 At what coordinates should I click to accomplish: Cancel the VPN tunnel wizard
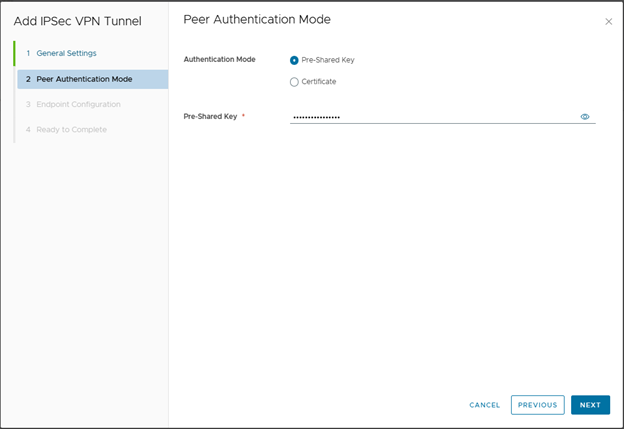485,405
